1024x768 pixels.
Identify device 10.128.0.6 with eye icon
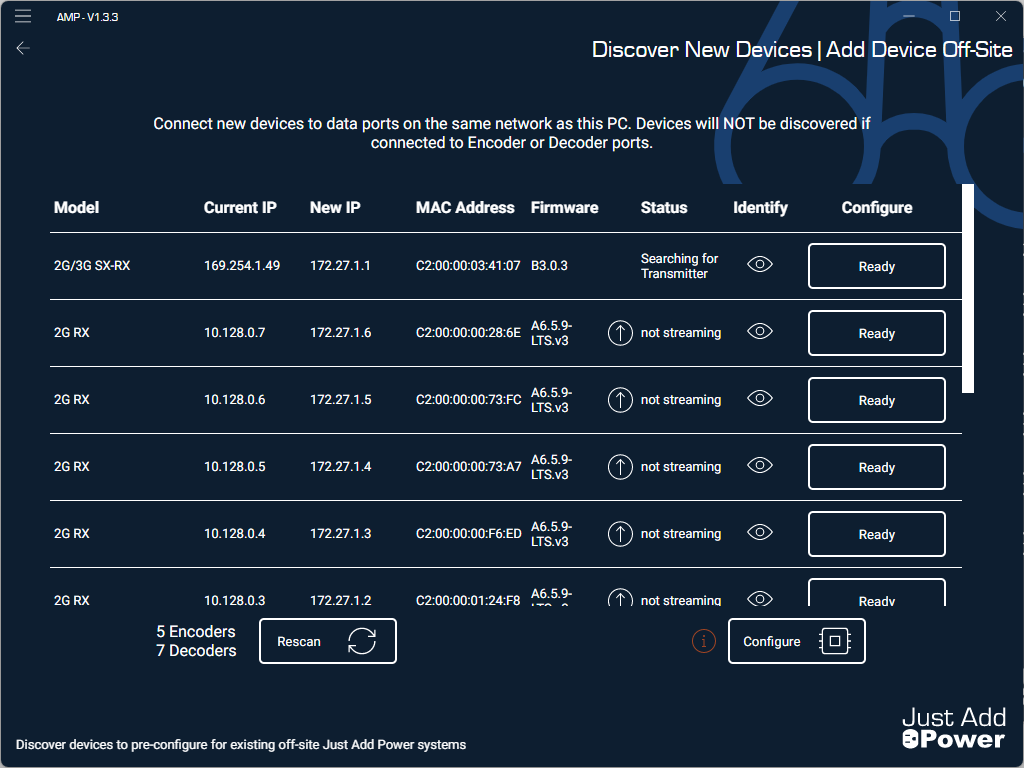tap(760, 398)
